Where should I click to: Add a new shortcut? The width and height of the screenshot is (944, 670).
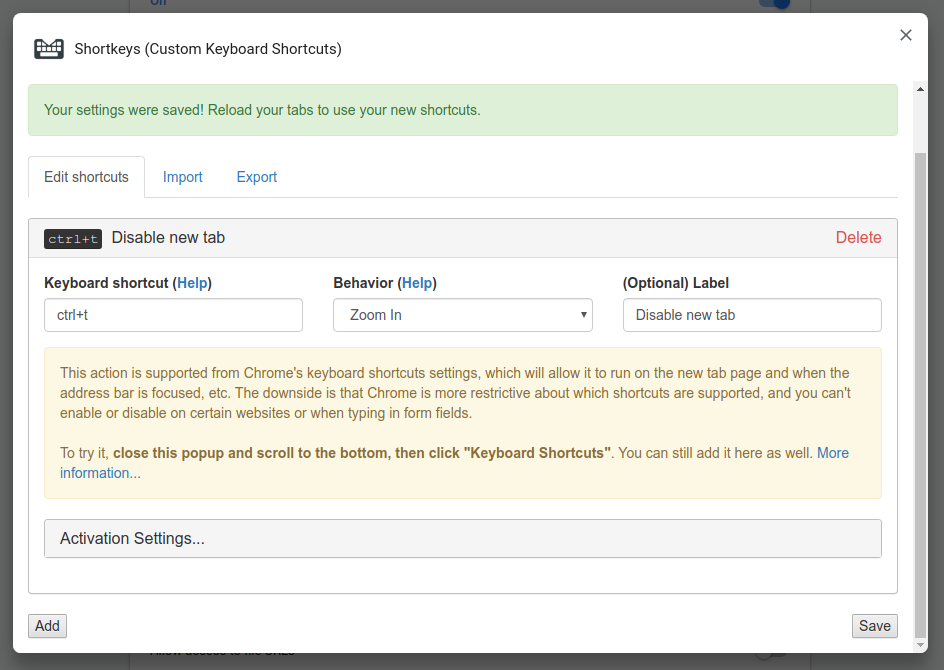pyautogui.click(x=48, y=626)
